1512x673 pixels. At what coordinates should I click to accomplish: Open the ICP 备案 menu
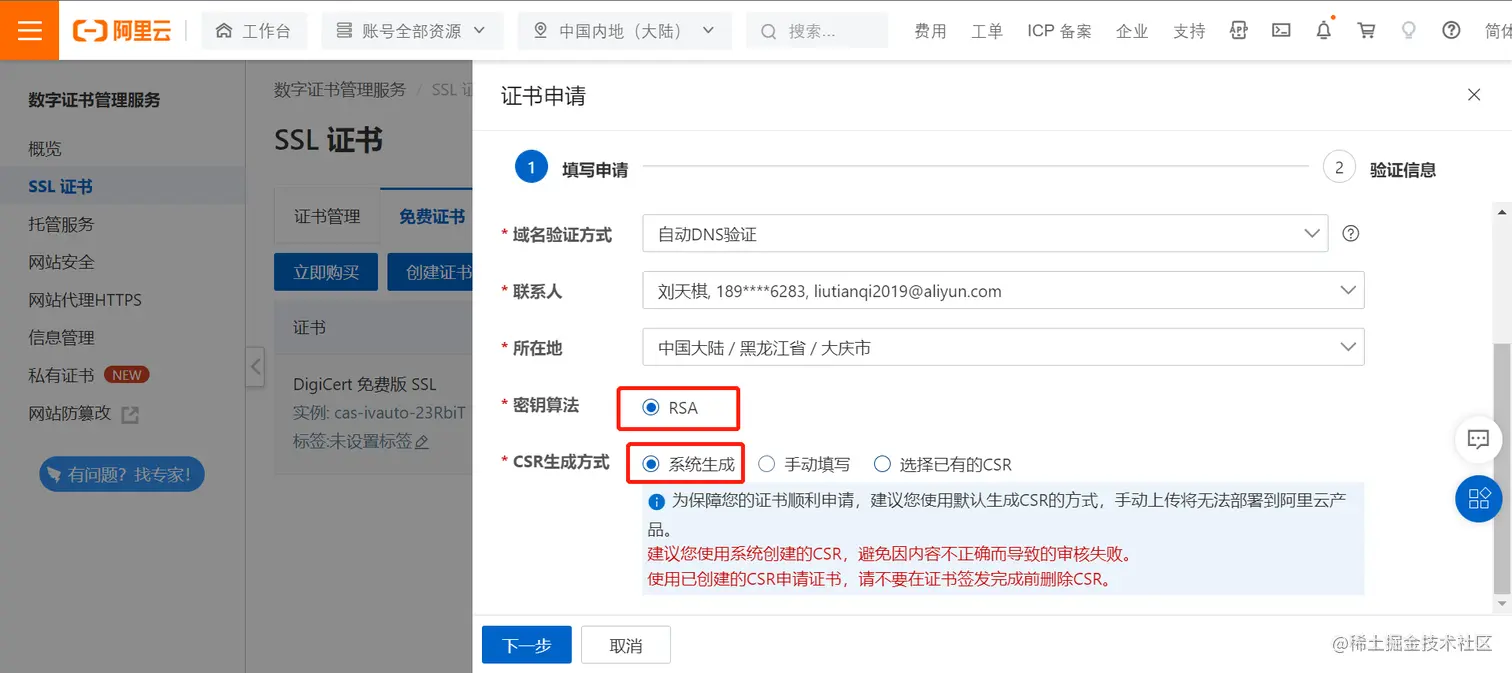[1059, 31]
